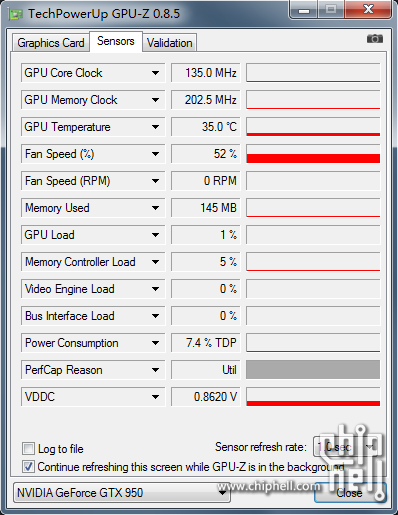The width and height of the screenshot is (398, 515).
Task: Expand the GPU Temperature sensor dropdown
Action: 155,127
